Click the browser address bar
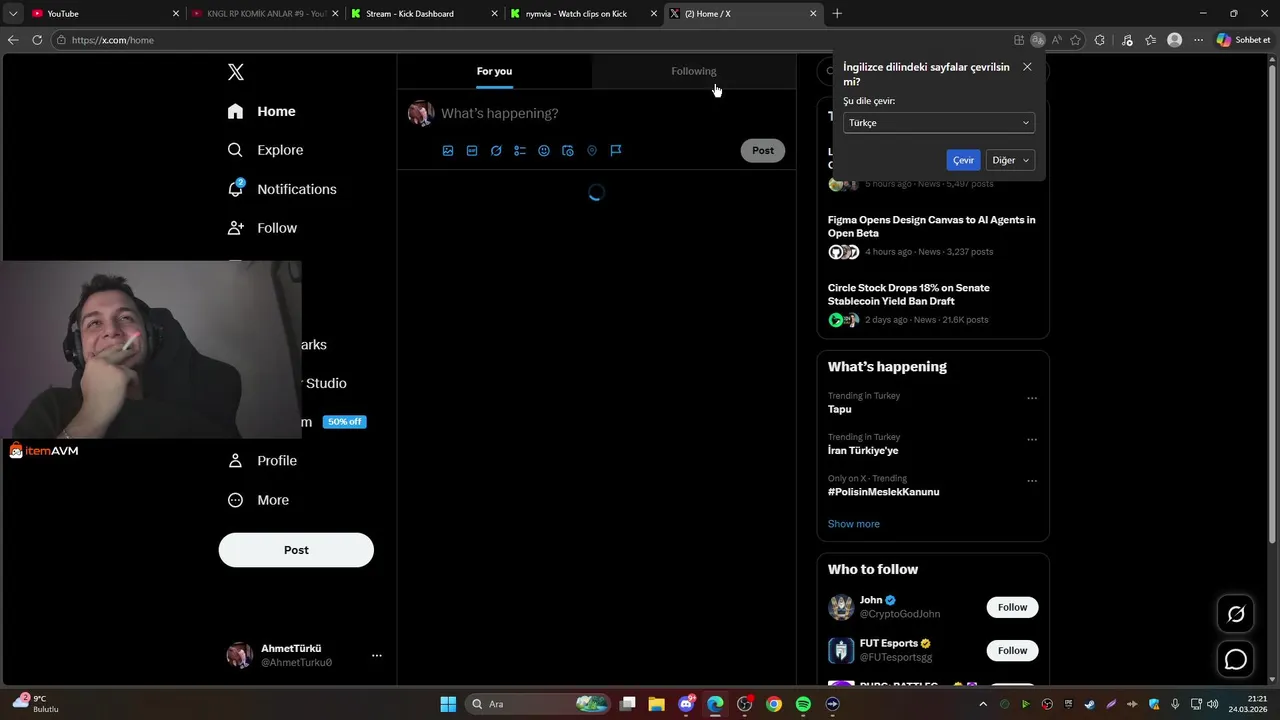The width and height of the screenshot is (1280, 720). (530, 40)
